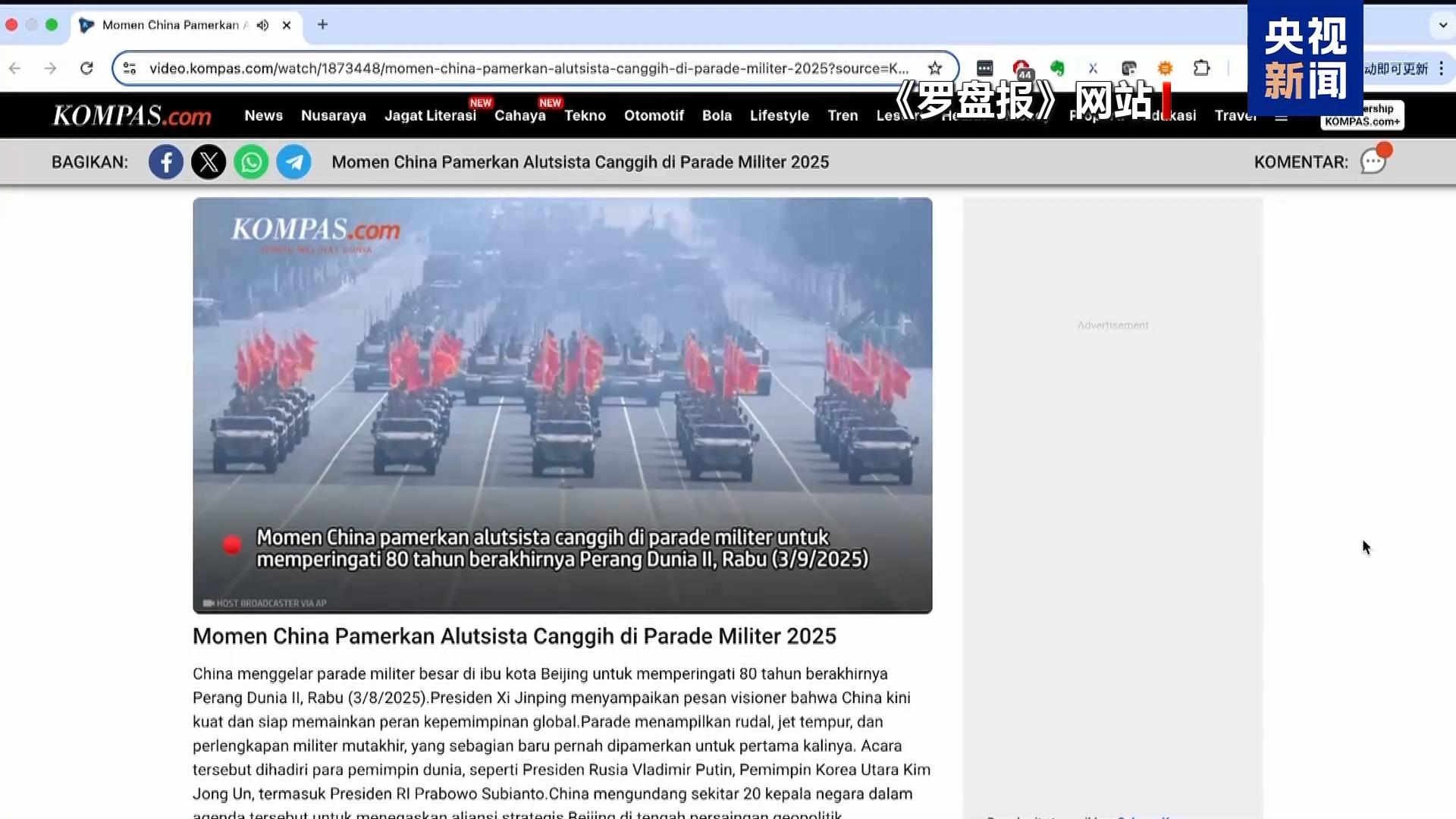Open the Chrome three-dot menu

pos(1442,68)
